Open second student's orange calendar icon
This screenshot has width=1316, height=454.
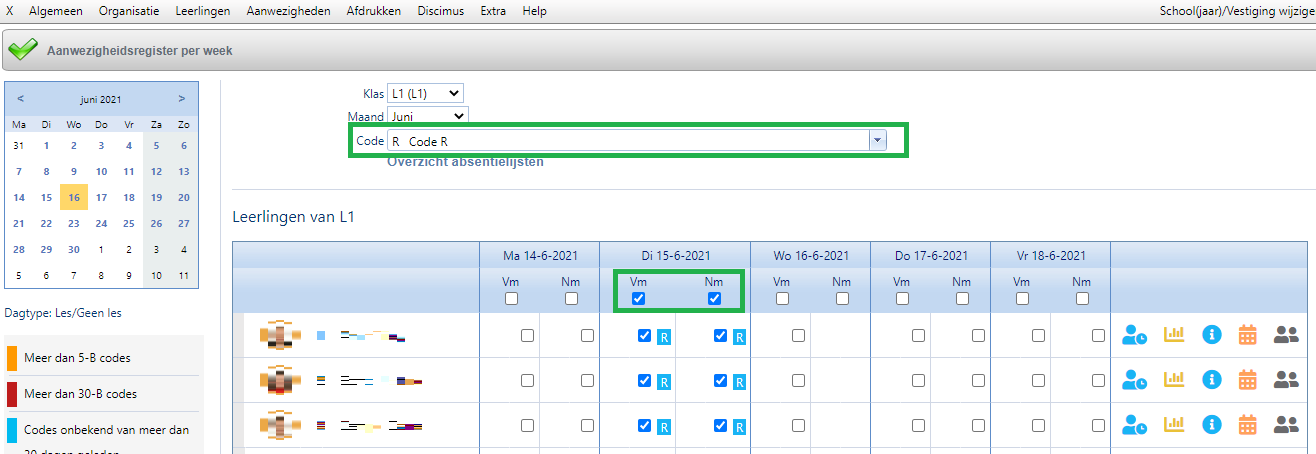pos(1247,380)
